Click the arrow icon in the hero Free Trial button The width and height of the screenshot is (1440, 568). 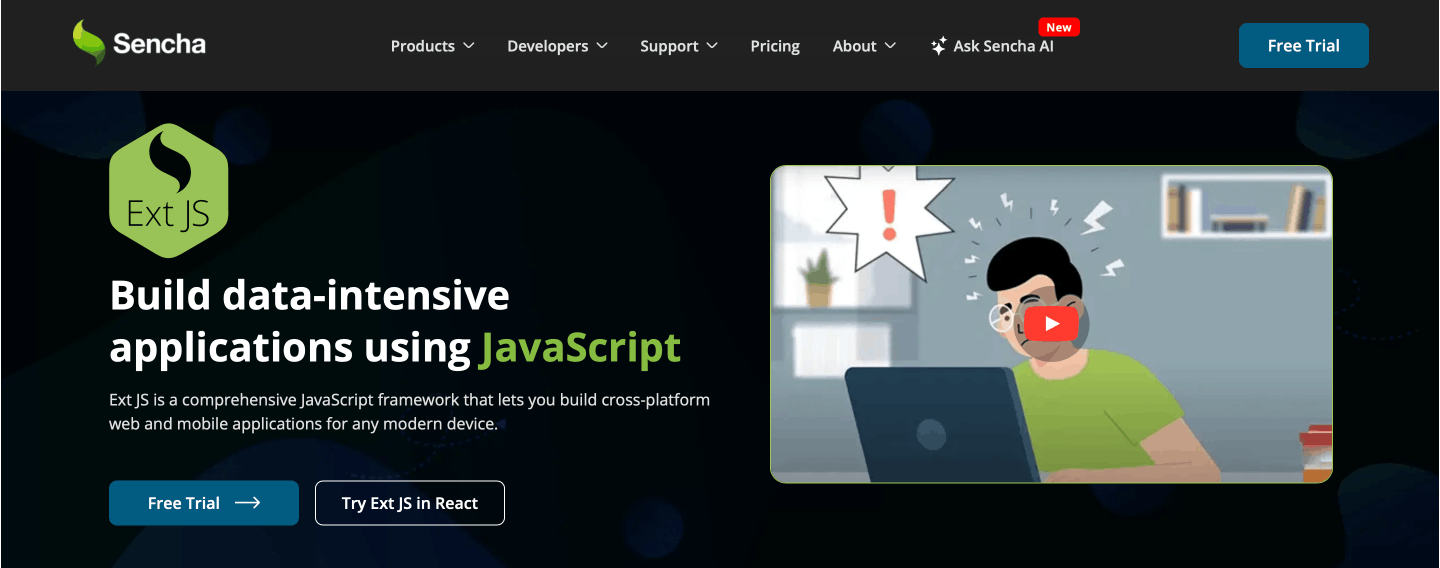point(248,503)
